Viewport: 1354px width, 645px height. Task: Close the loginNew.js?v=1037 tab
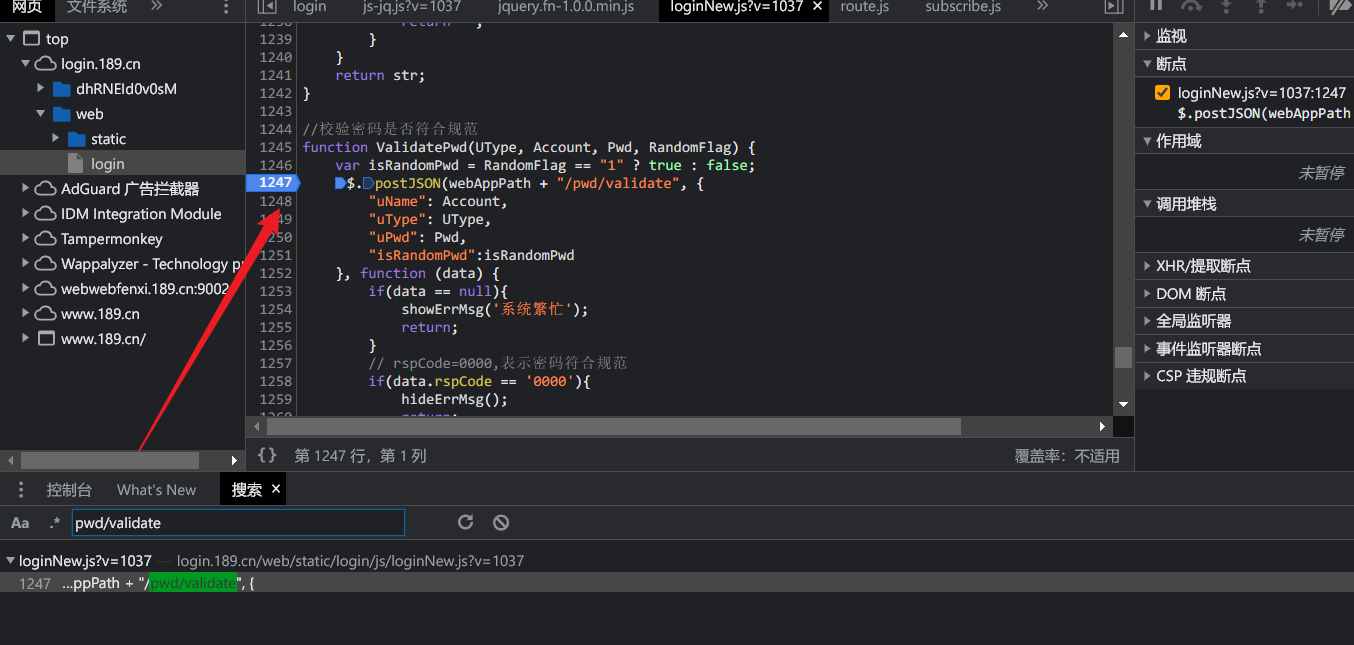pos(817,6)
